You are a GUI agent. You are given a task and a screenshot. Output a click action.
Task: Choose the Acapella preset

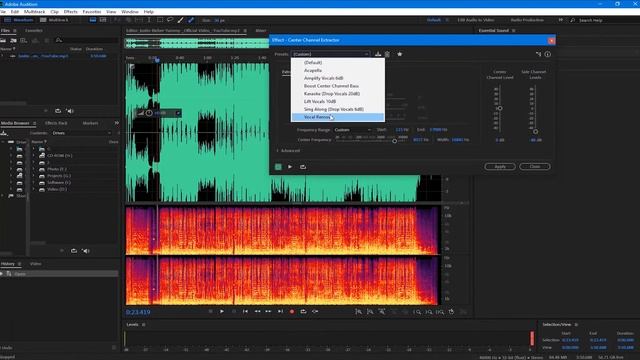click(x=338, y=70)
